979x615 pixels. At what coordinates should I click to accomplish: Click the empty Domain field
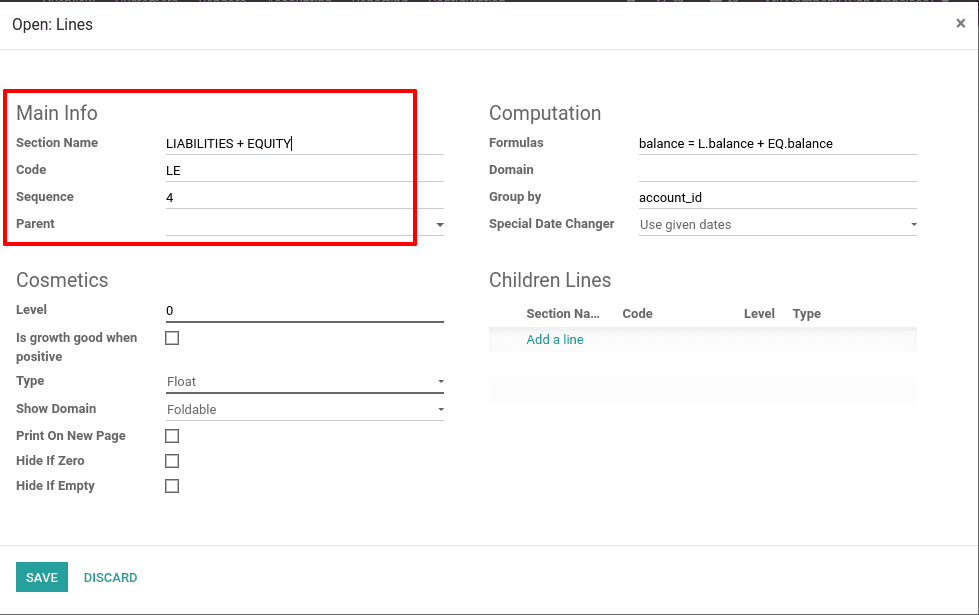(778, 170)
